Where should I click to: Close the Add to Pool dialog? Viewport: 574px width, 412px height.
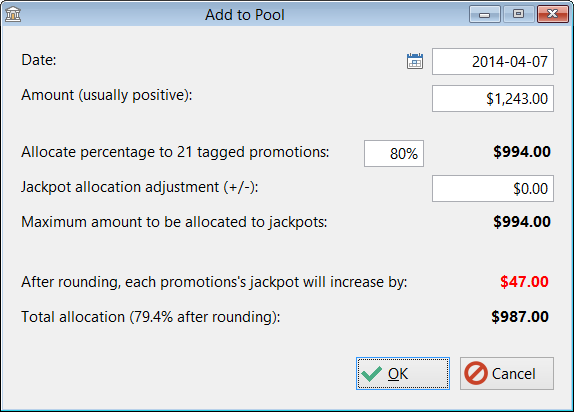[x=552, y=14]
